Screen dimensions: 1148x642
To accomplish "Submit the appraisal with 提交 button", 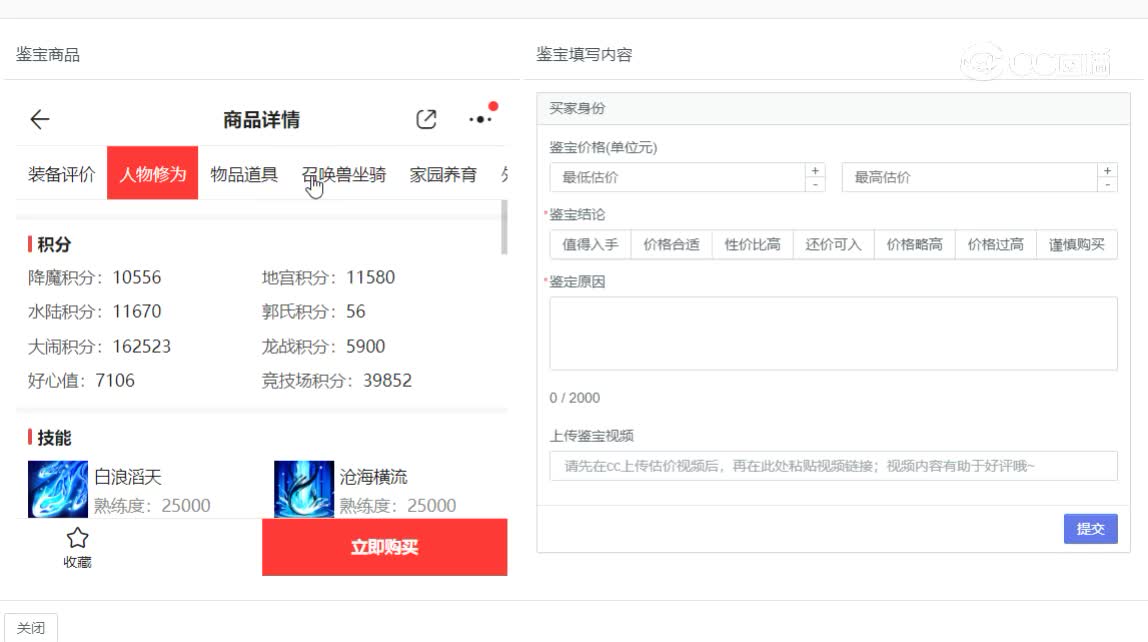I will click(x=1090, y=529).
